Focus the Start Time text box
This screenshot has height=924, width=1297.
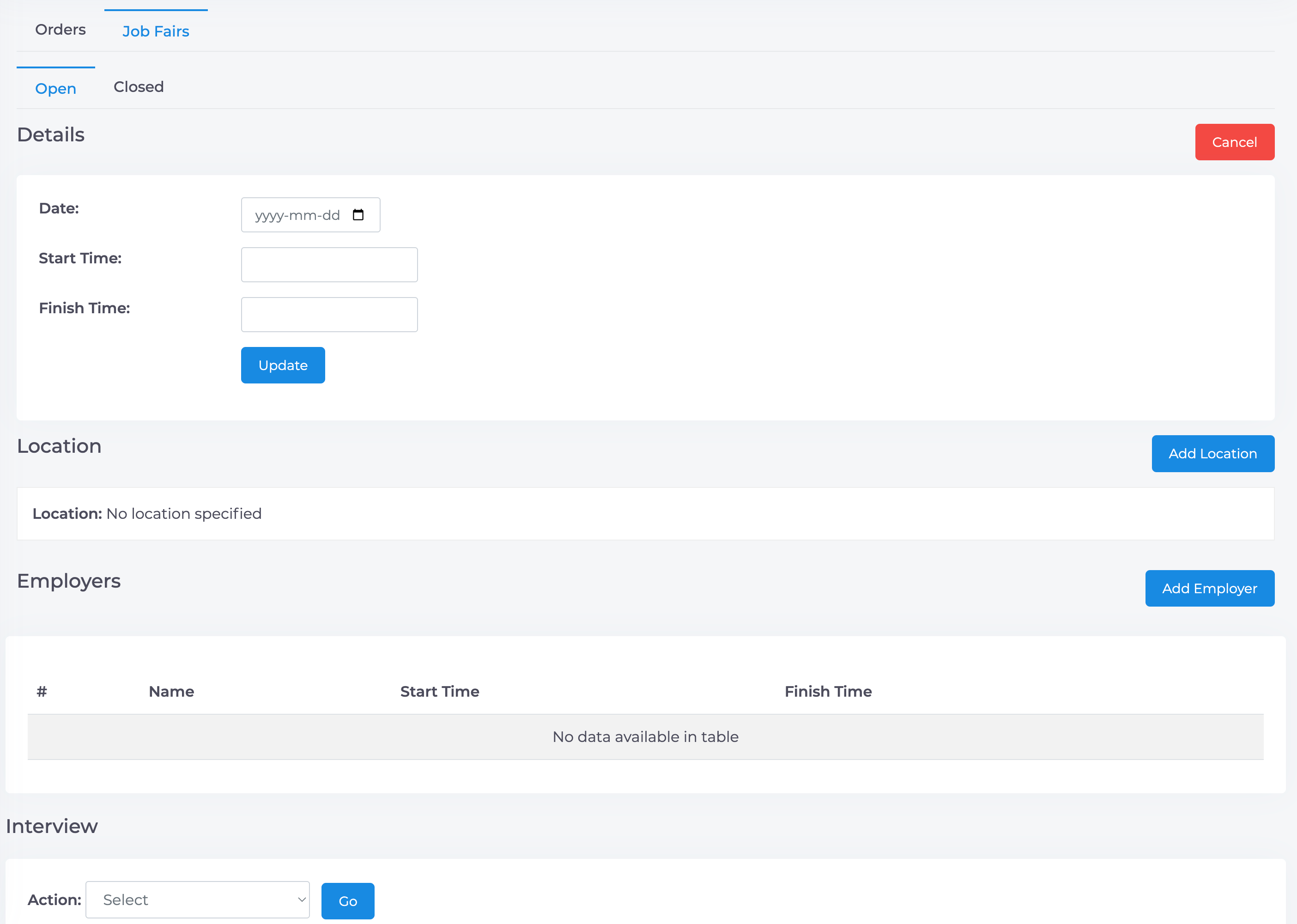(x=329, y=265)
